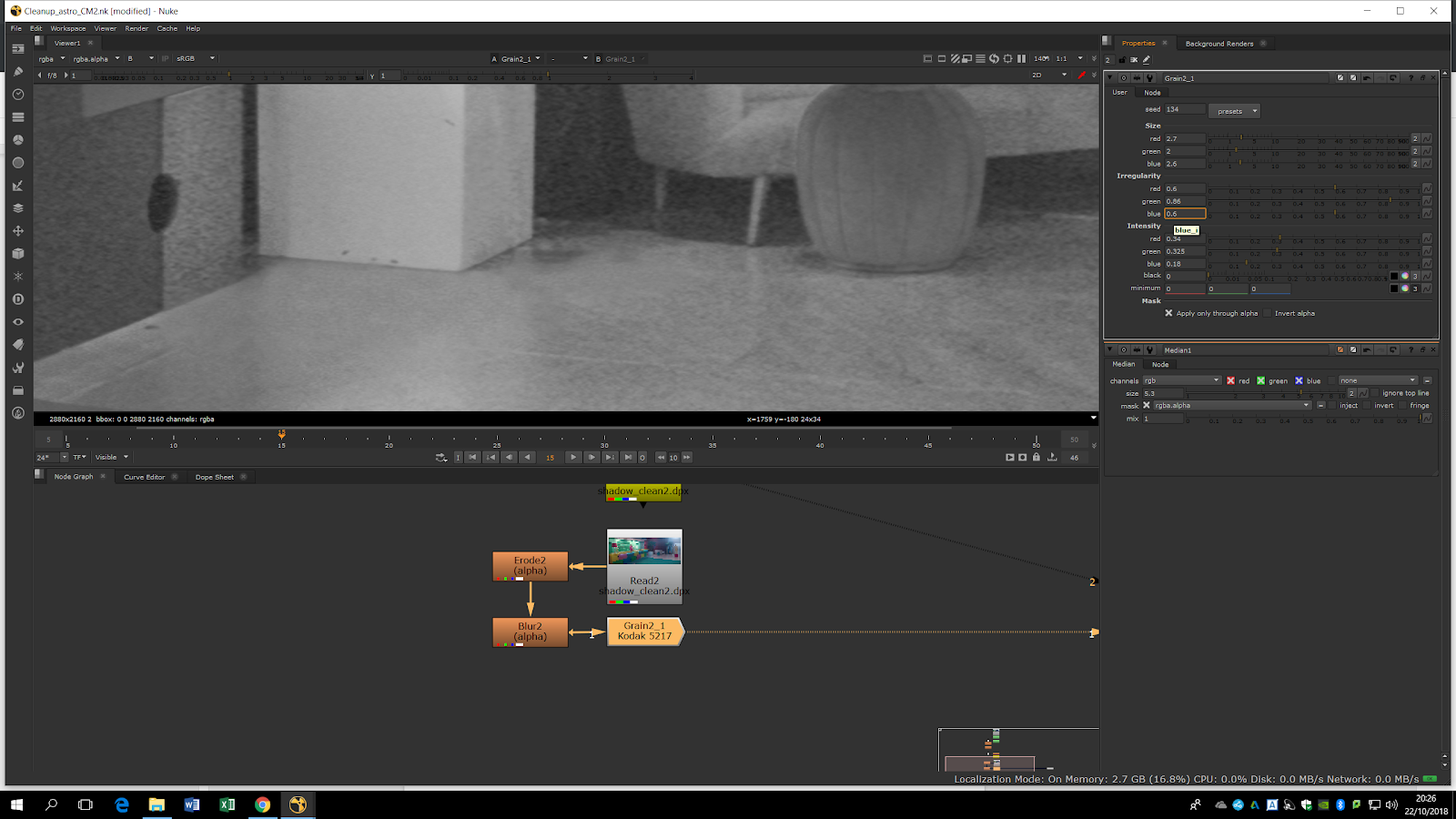Open the Render menu

click(x=136, y=28)
